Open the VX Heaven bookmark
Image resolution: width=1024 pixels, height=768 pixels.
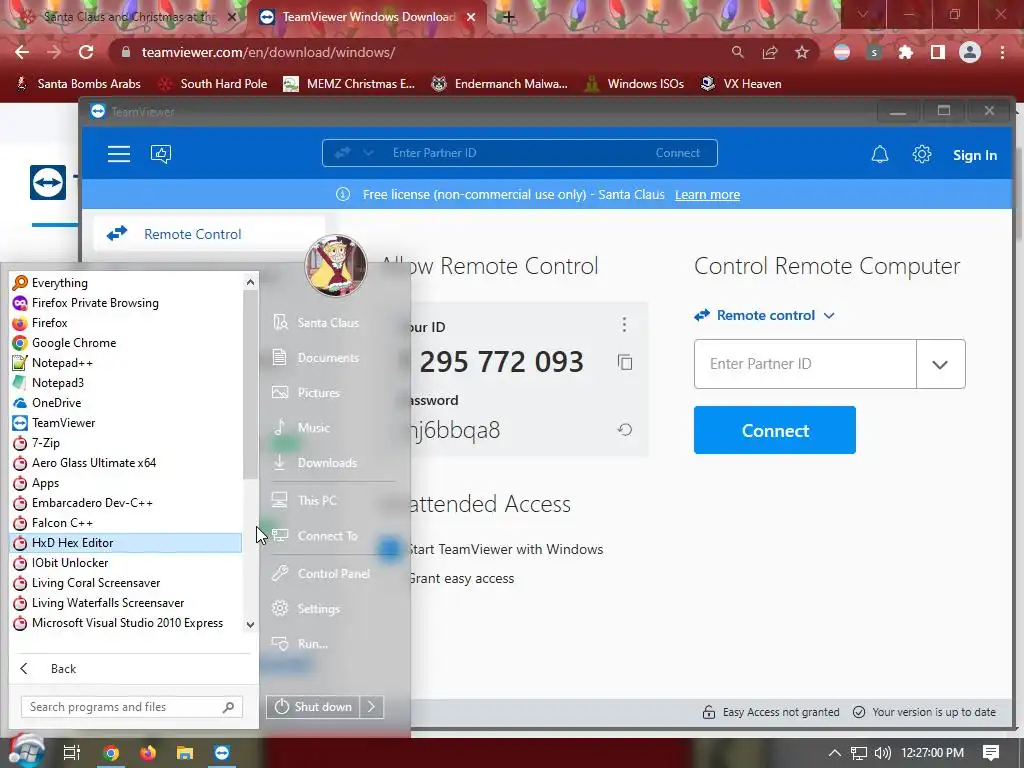741,84
